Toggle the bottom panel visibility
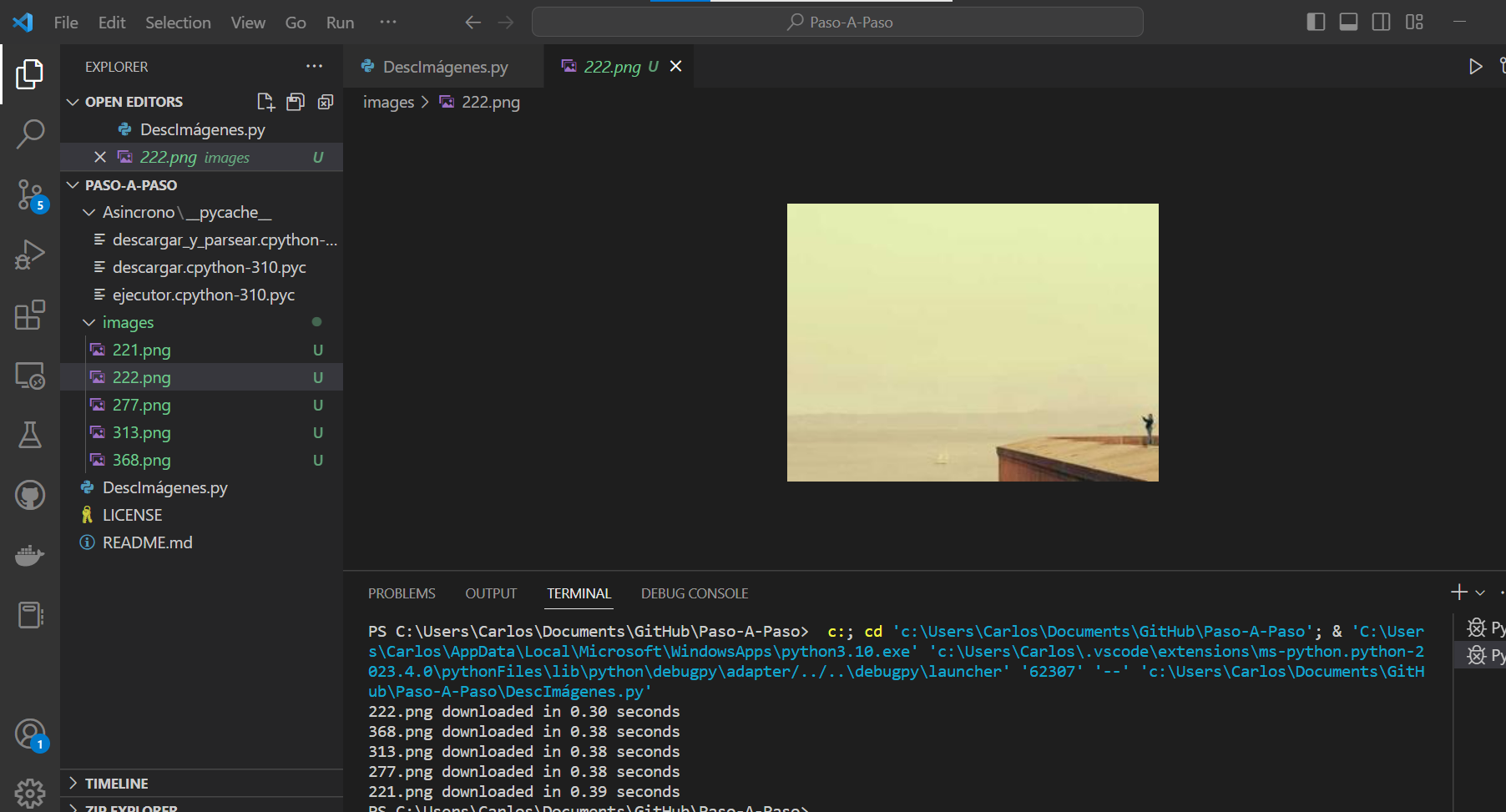 click(x=1348, y=22)
